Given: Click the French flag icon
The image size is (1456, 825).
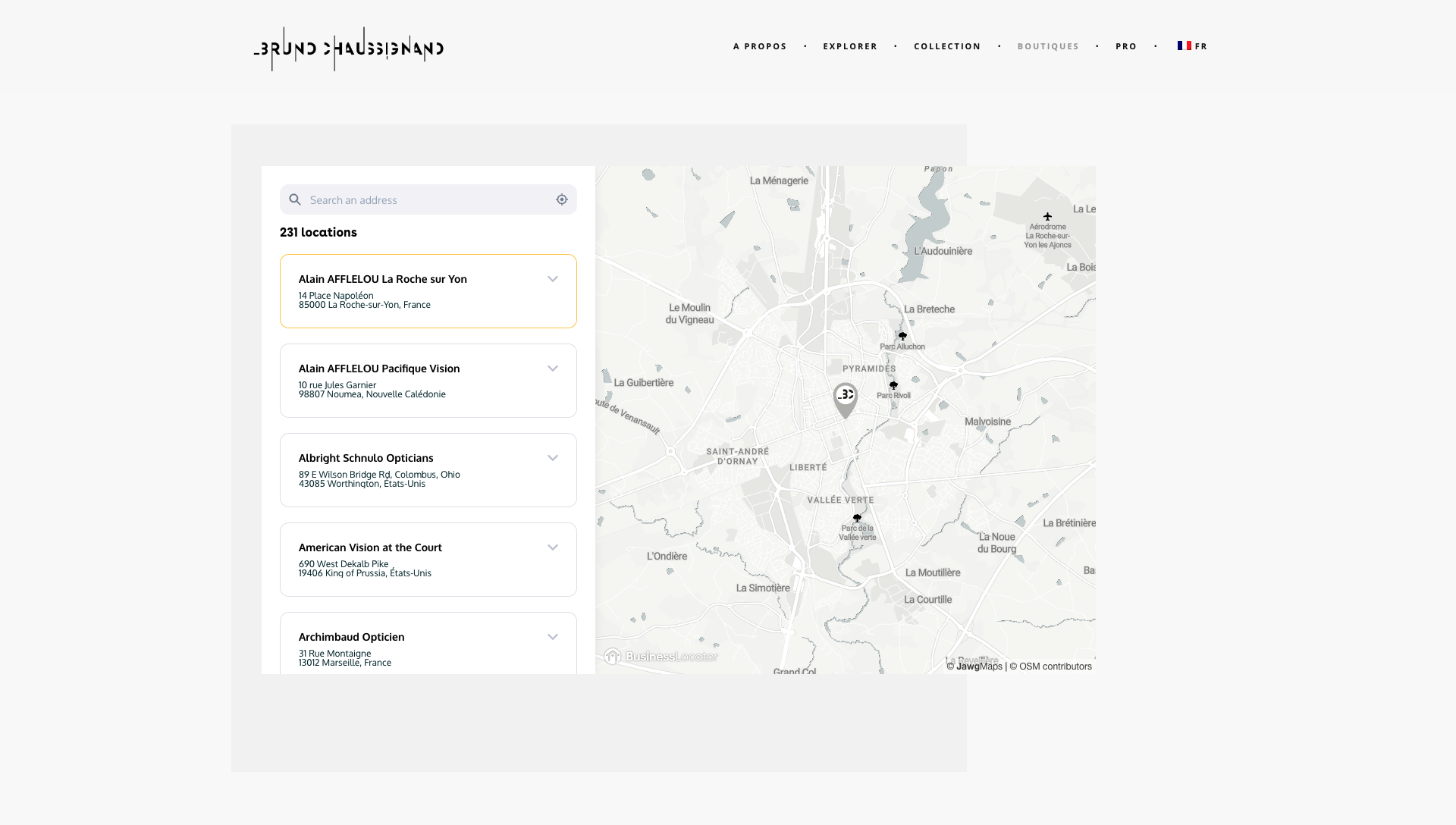Looking at the screenshot, I should point(1185,45).
